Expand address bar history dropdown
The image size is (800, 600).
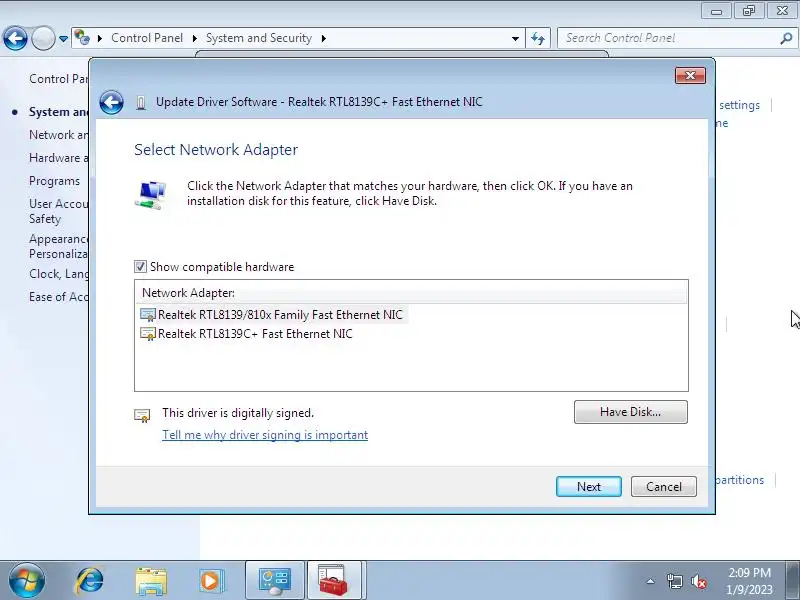pyautogui.click(x=515, y=38)
